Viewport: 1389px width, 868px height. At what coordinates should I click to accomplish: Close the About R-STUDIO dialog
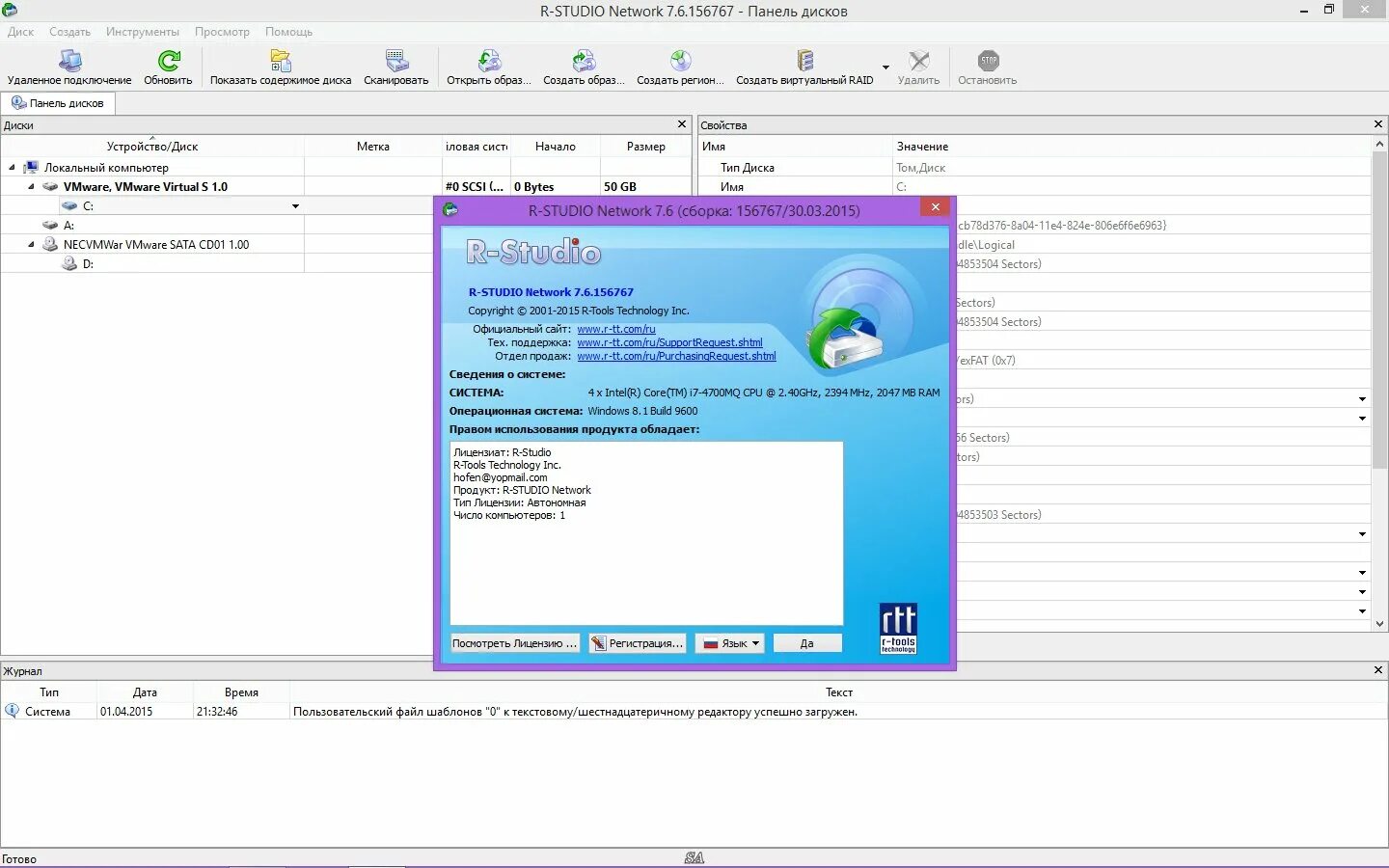click(x=935, y=207)
